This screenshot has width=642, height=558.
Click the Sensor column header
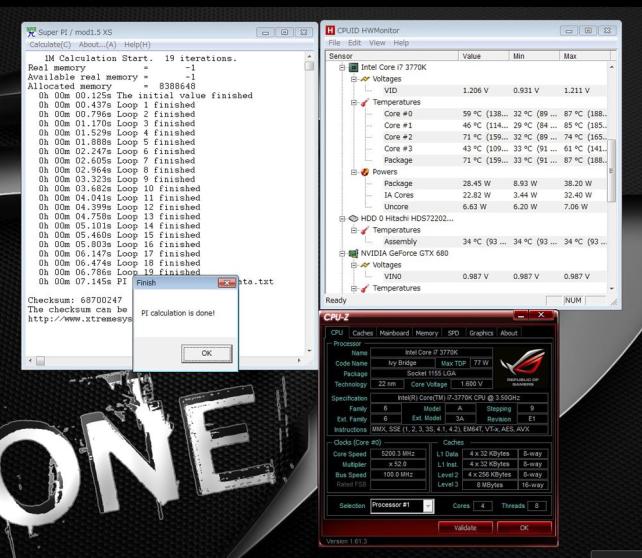tap(392, 56)
